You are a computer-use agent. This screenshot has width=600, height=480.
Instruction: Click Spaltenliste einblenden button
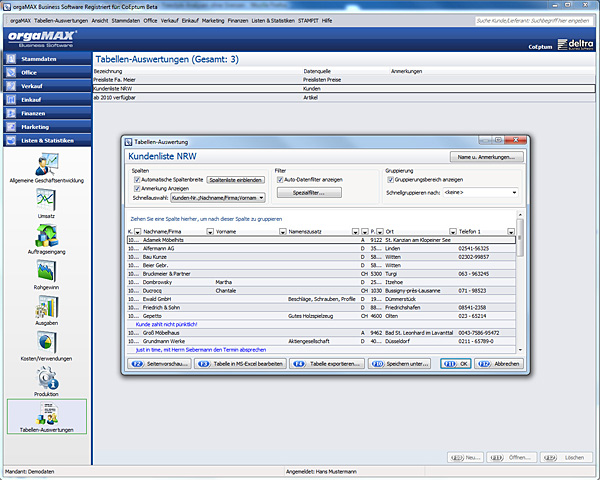[235, 180]
